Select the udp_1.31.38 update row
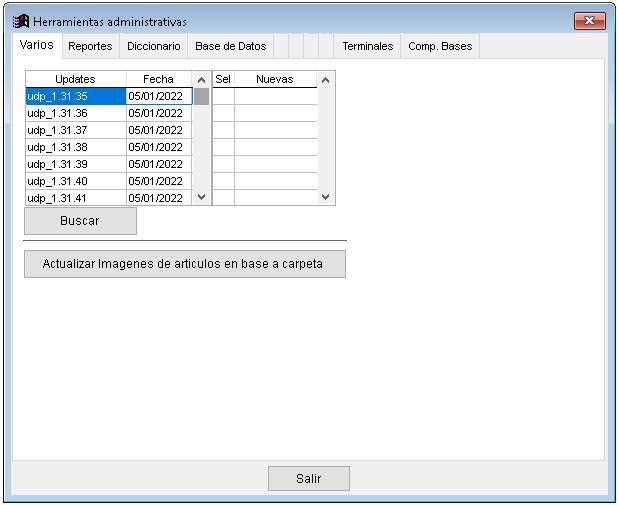618x505 pixels. coord(75,147)
